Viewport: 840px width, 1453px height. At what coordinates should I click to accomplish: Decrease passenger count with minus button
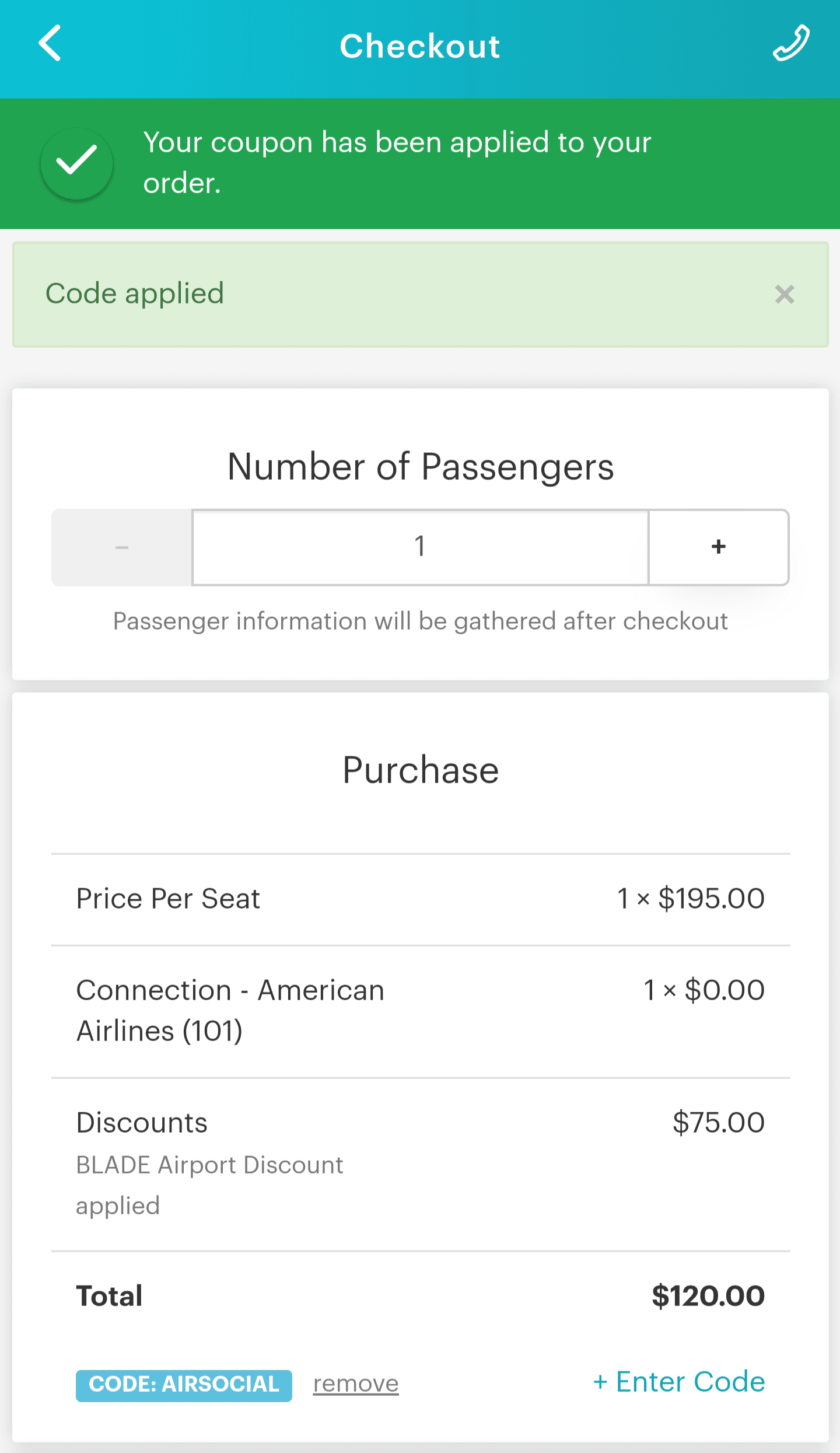click(122, 547)
